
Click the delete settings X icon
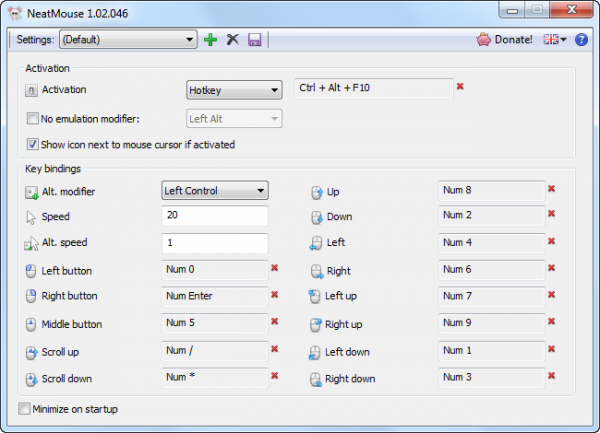click(233, 40)
